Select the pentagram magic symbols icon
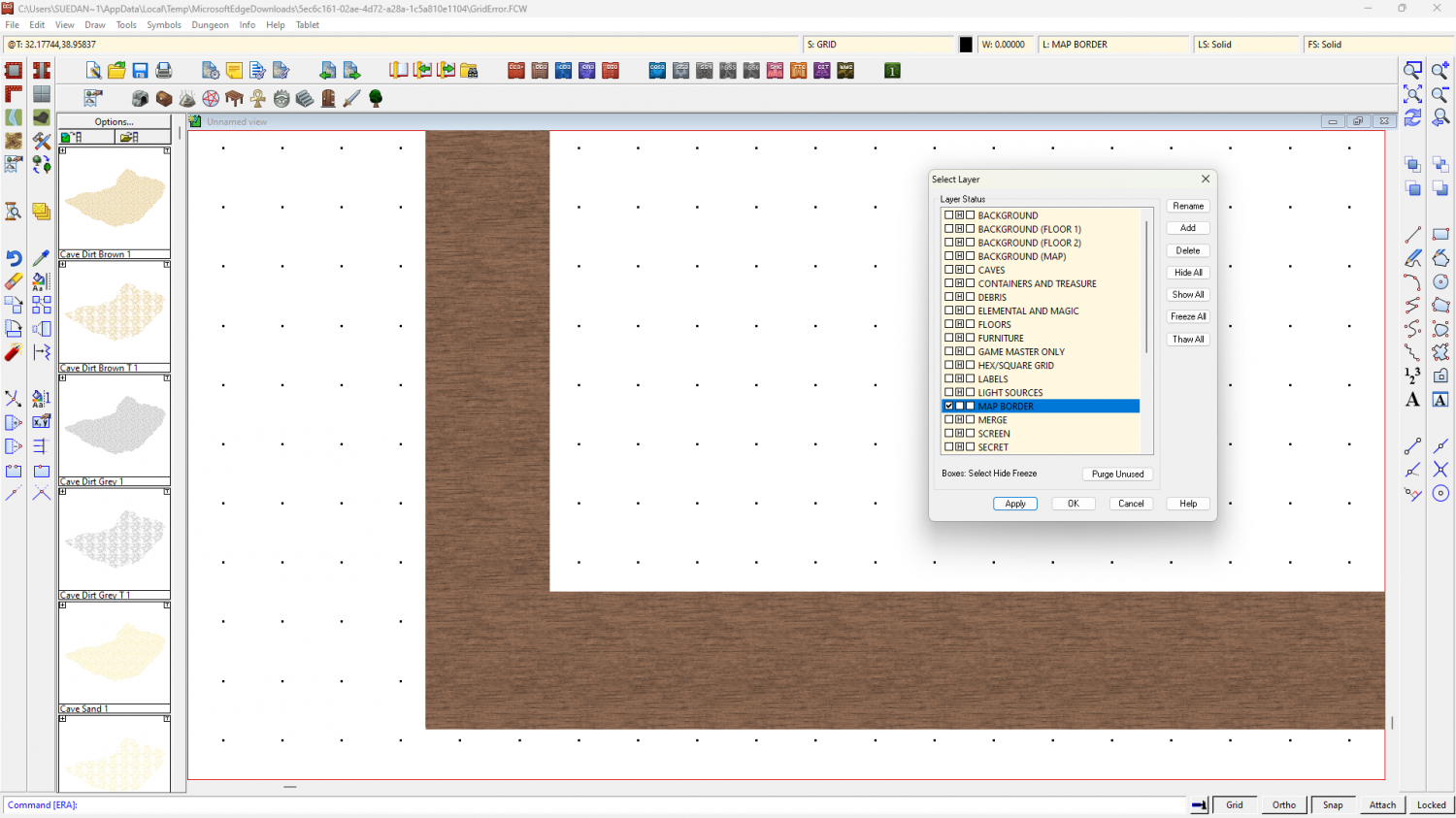This screenshot has height=818, width=1456. click(x=211, y=99)
